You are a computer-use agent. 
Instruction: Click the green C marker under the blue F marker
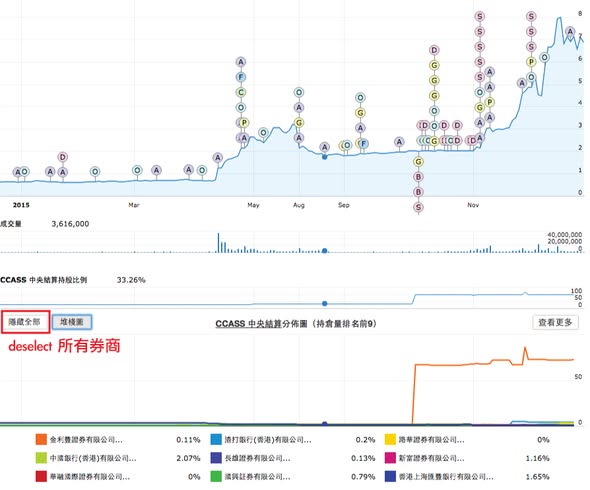[241, 92]
